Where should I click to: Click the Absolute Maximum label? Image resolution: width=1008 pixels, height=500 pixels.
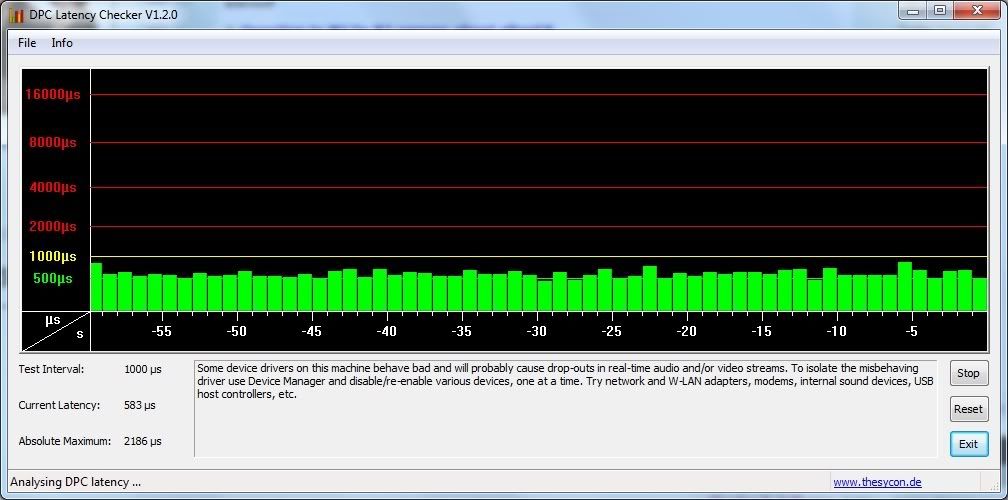pyautogui.click(x=65, y=442)
